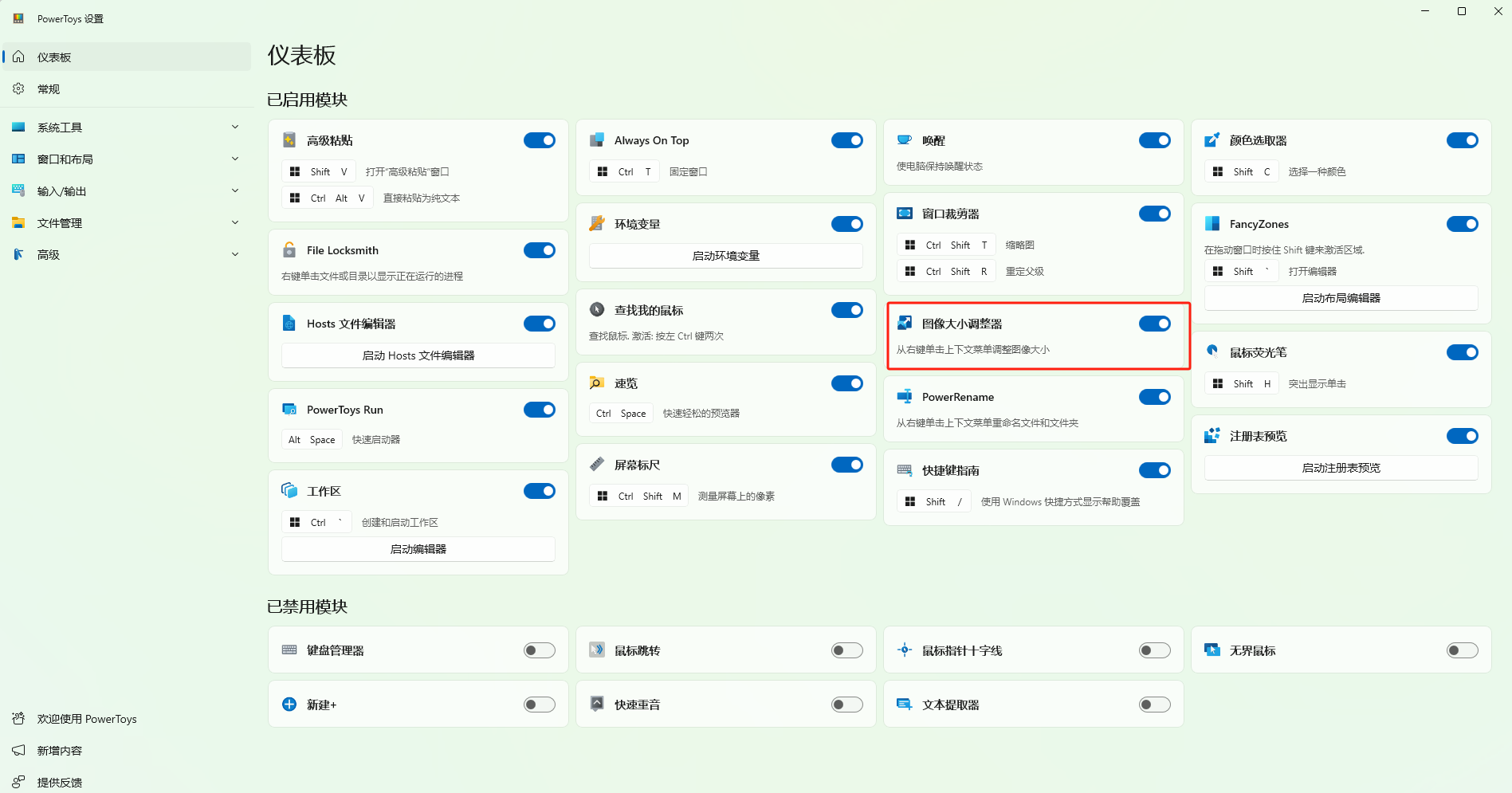Click the 速览 magnifier folder icon

(x=597, y=383)
